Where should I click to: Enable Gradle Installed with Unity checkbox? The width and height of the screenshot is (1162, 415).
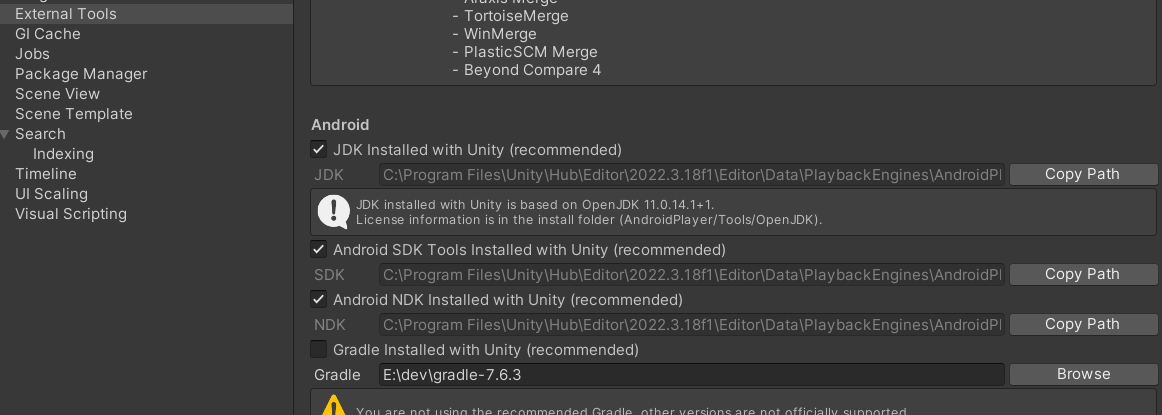tap(319, 350)
